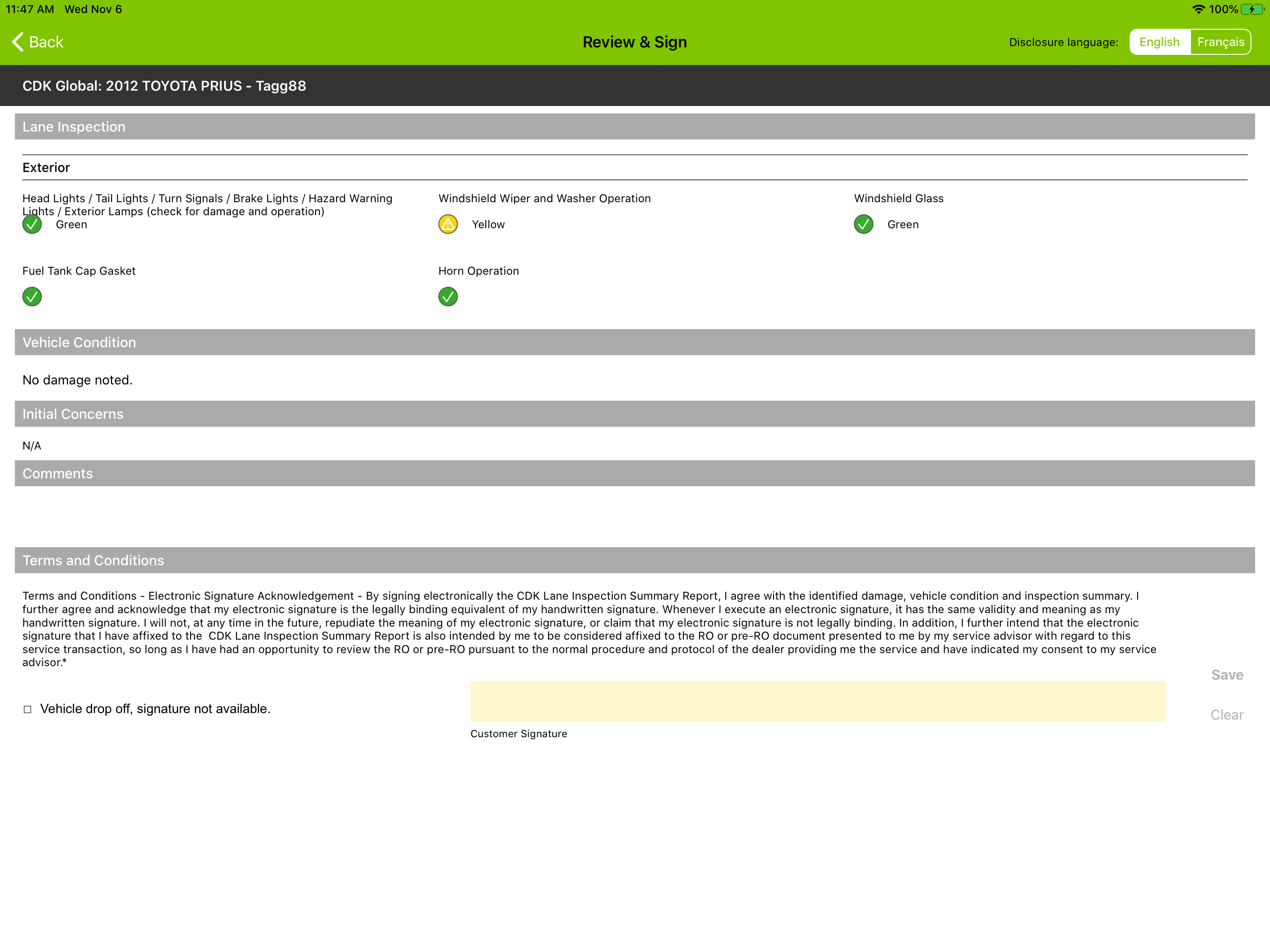Click the 'Disclosure language:' label
This screenshot has height=952, width=1270.
coord(1063,42)
